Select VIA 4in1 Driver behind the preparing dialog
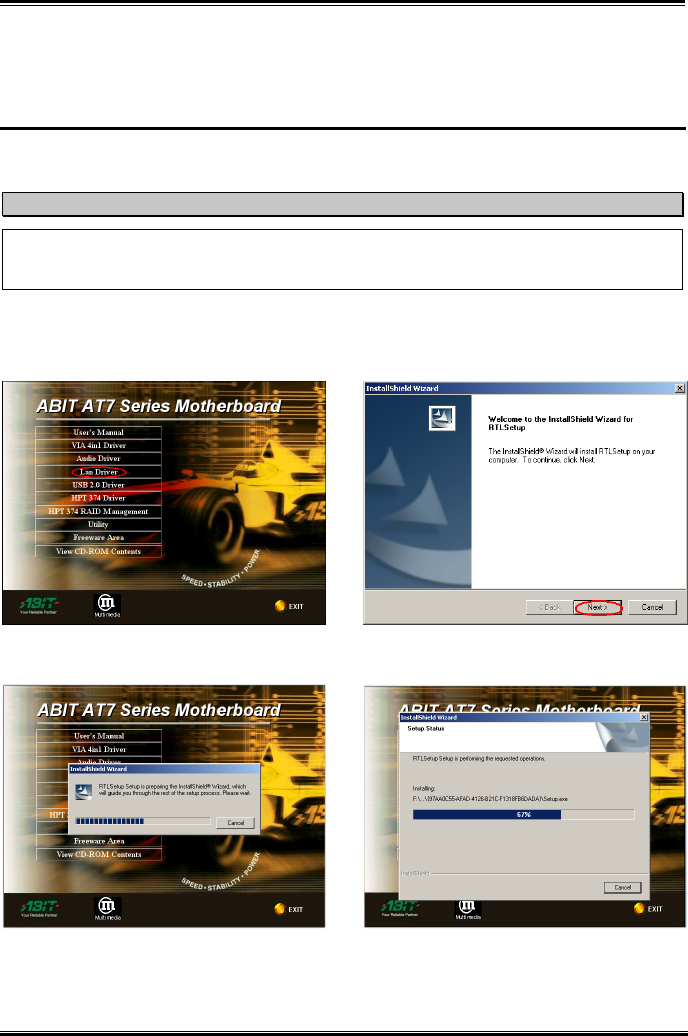 (x=99, y=749)
